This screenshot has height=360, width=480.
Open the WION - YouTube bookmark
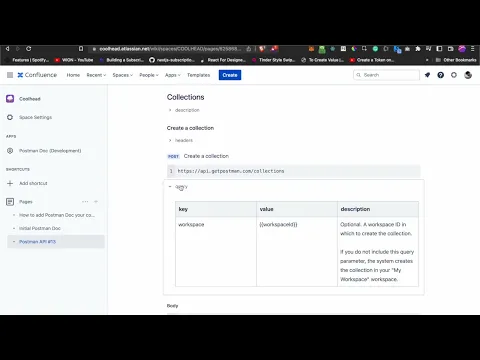point(74,60)
